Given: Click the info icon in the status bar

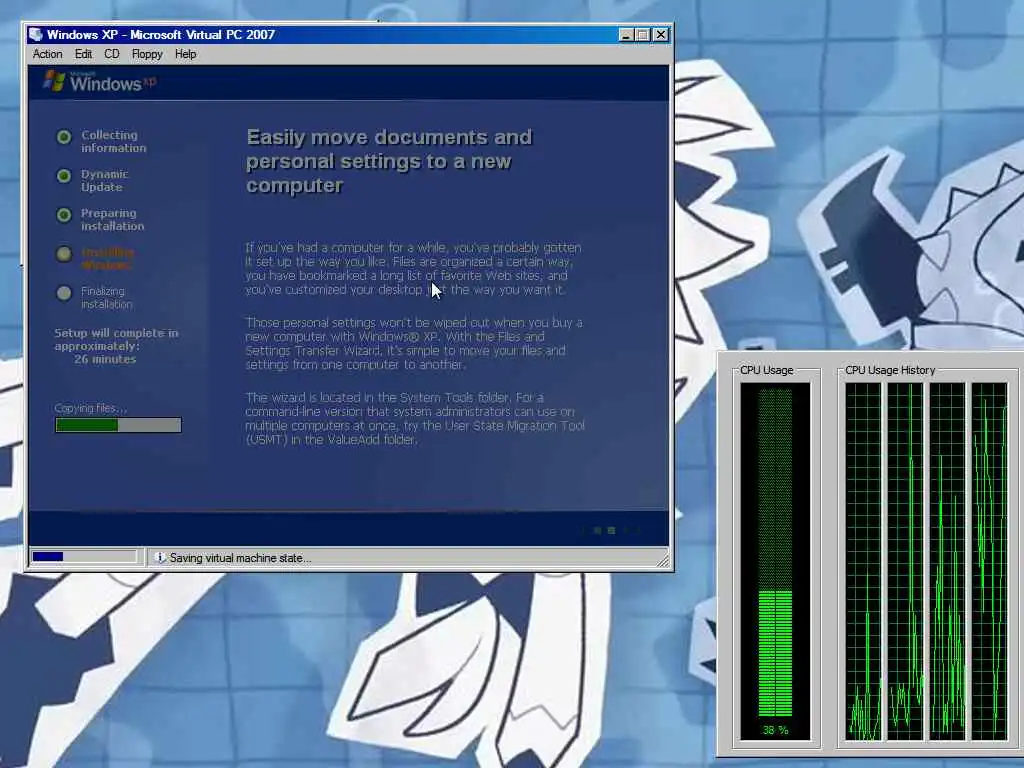Looking at the screenshot, I should pos(159,558).
